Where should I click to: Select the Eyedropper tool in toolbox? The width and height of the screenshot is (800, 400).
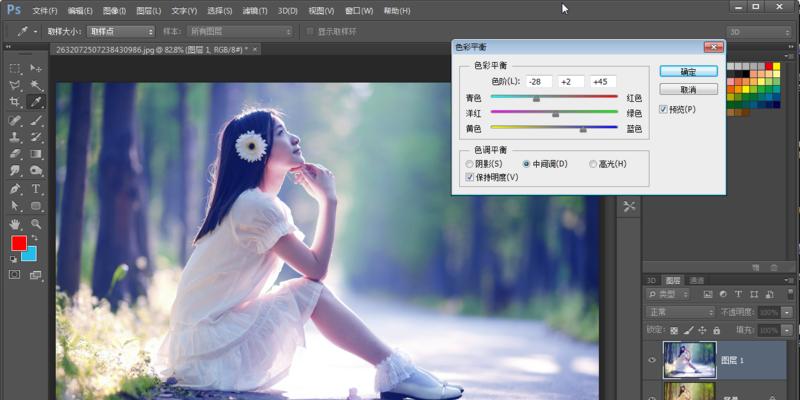coord(36,102)
